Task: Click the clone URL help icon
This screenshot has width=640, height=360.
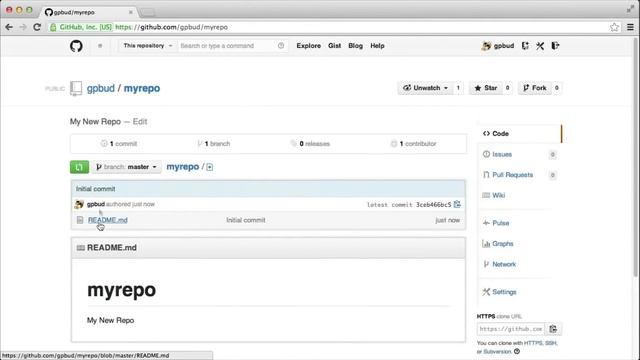Action: [x=517, y=351]
